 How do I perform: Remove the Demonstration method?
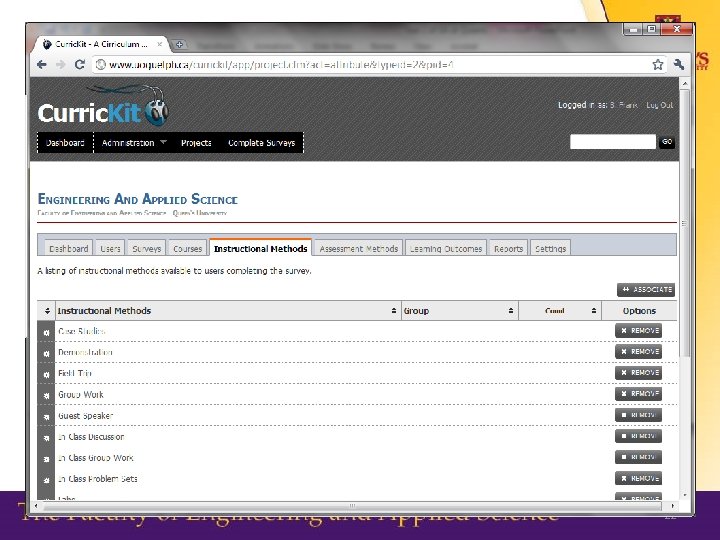tap(638, 352)
